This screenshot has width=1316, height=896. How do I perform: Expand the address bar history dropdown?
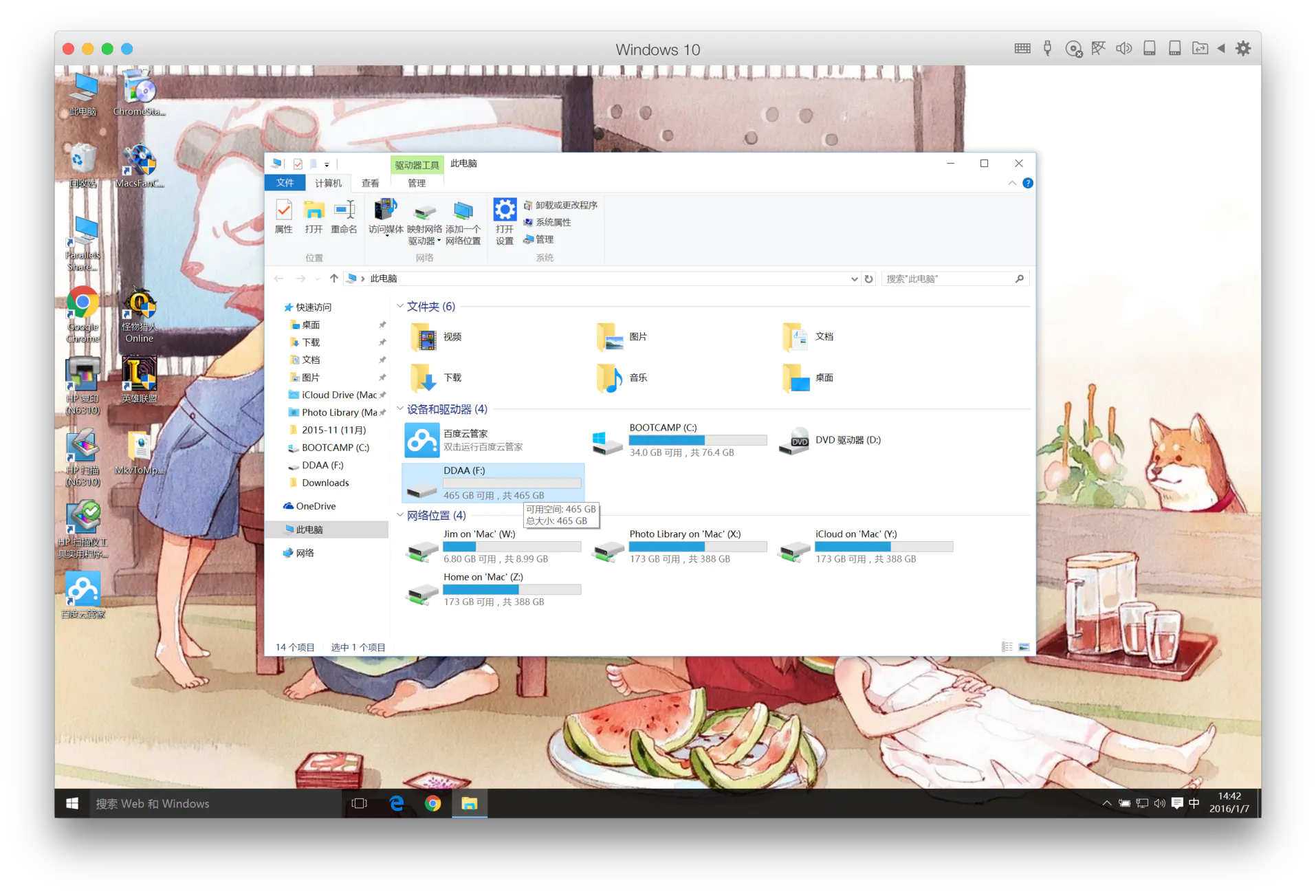854,278
